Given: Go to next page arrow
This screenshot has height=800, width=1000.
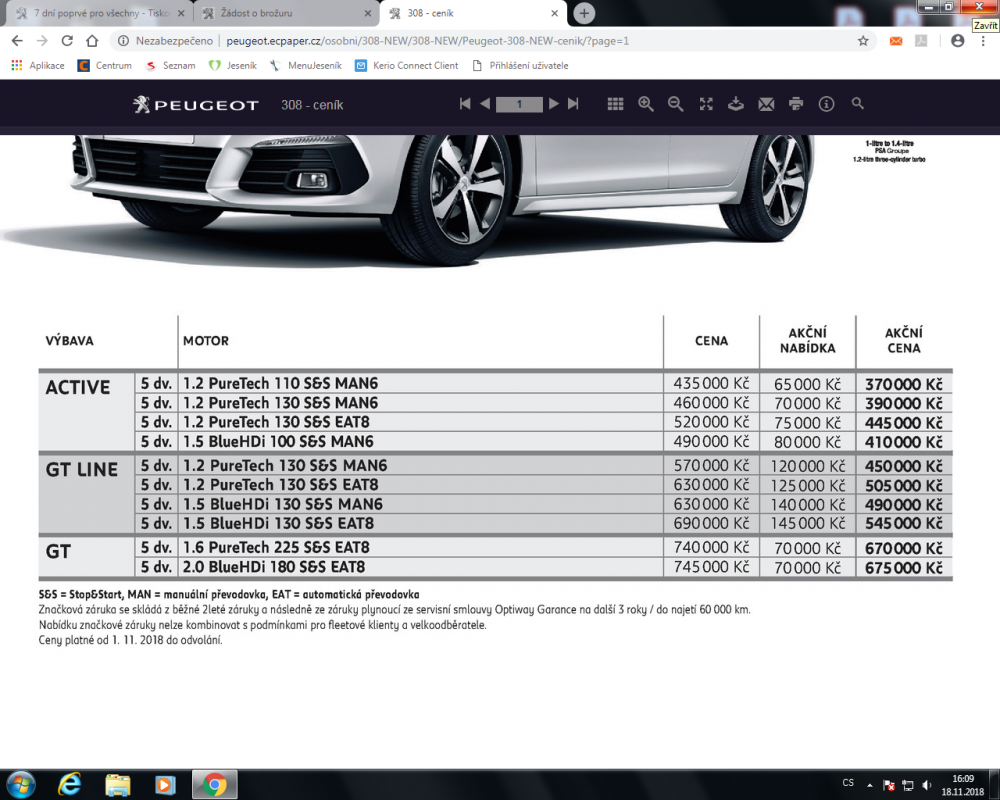Looking at the screenshot, I should click(x=554, y=104).
